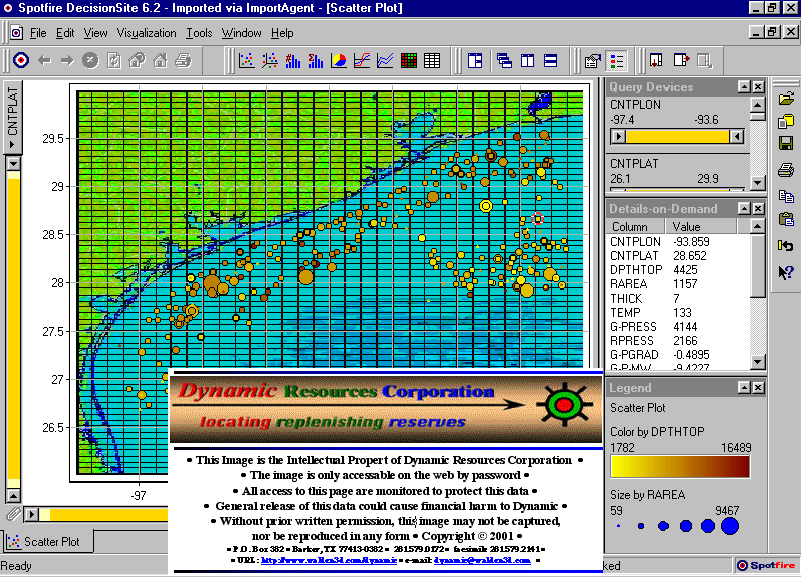Click the CNTPLON yellow range slider bar
The height and width of the screenshot is (577, 801).
679,137
